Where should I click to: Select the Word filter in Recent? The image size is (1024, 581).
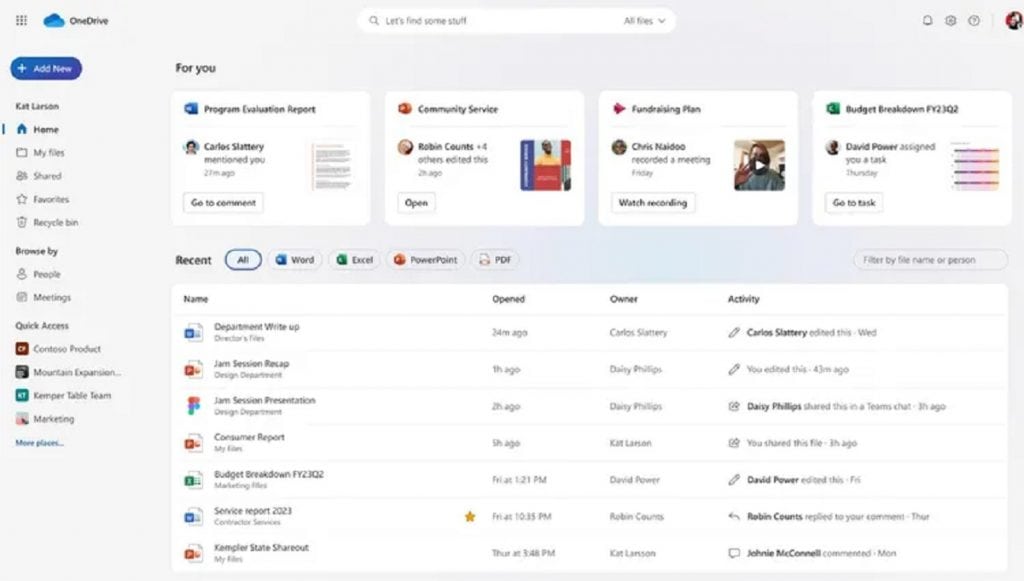click(295, 260)
